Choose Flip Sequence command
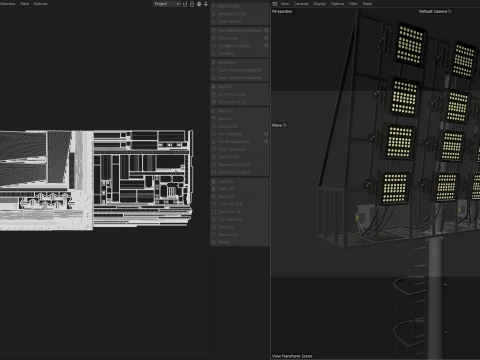 (240, 219)
